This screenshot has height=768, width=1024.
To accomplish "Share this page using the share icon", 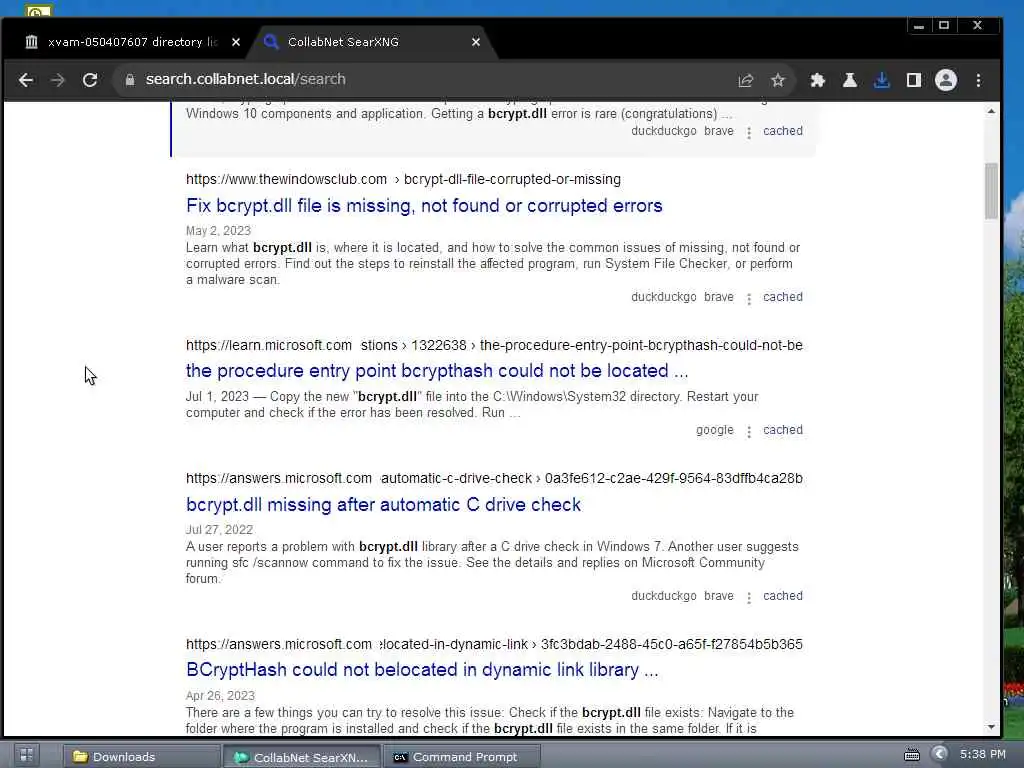I will (745, 80).
